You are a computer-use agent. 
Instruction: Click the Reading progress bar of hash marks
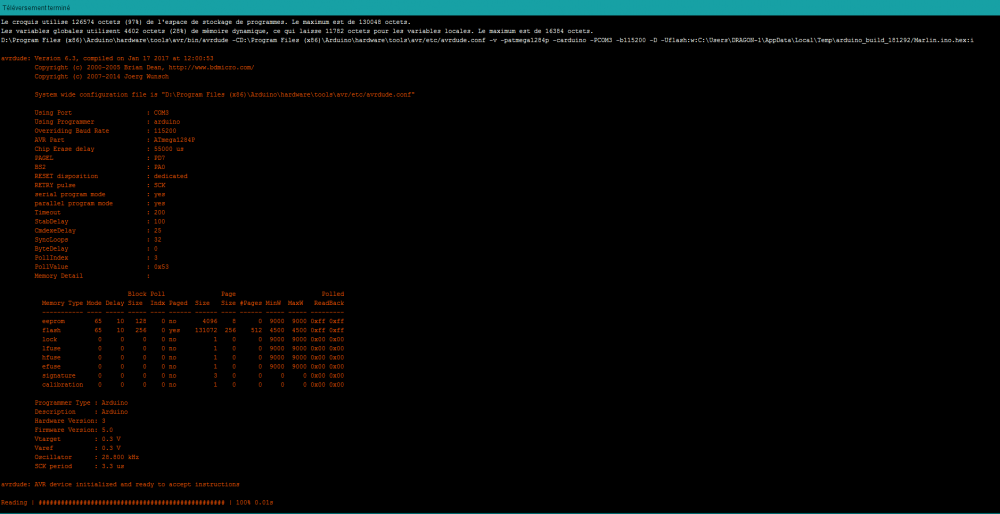(x=131, y=503)
